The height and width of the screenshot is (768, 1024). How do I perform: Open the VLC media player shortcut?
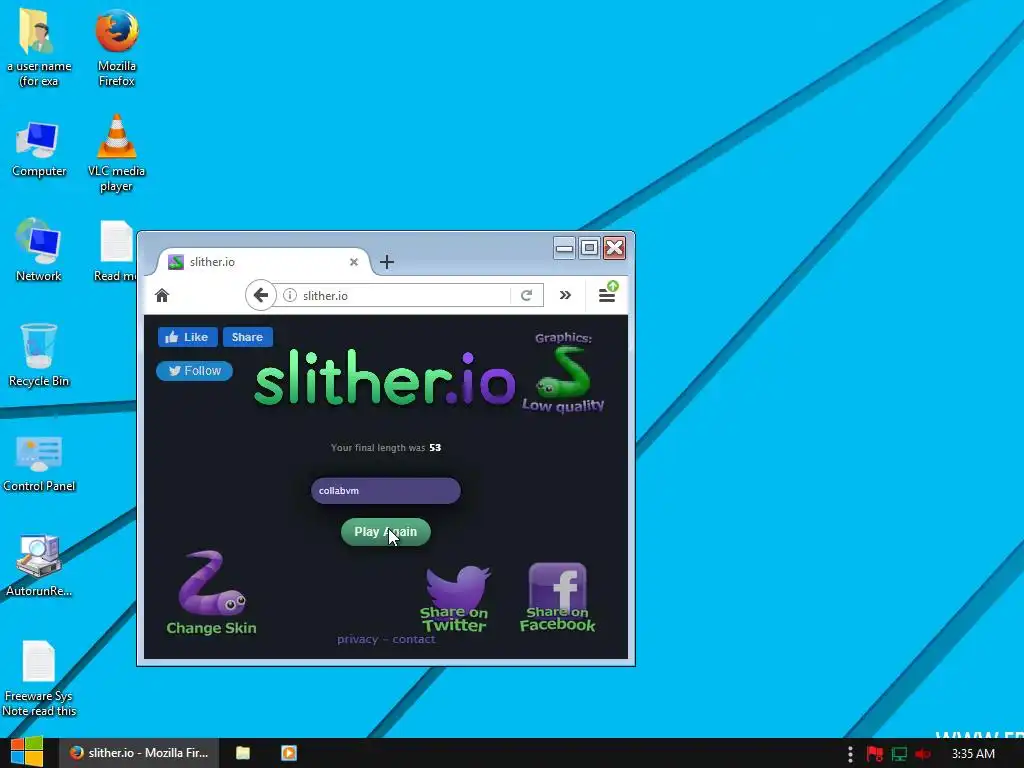[x=116, y=153]
